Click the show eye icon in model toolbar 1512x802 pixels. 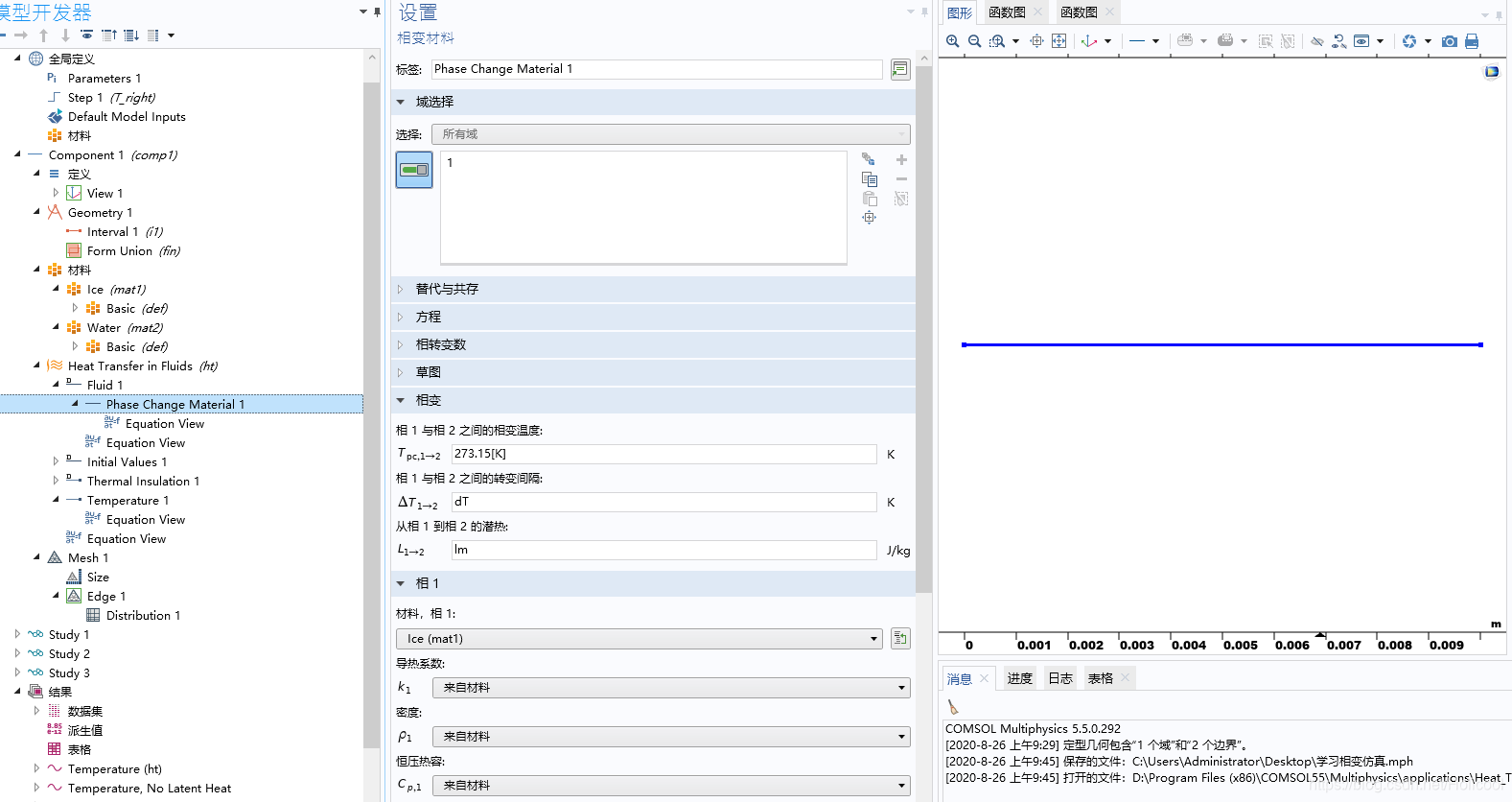pos(87,35)
